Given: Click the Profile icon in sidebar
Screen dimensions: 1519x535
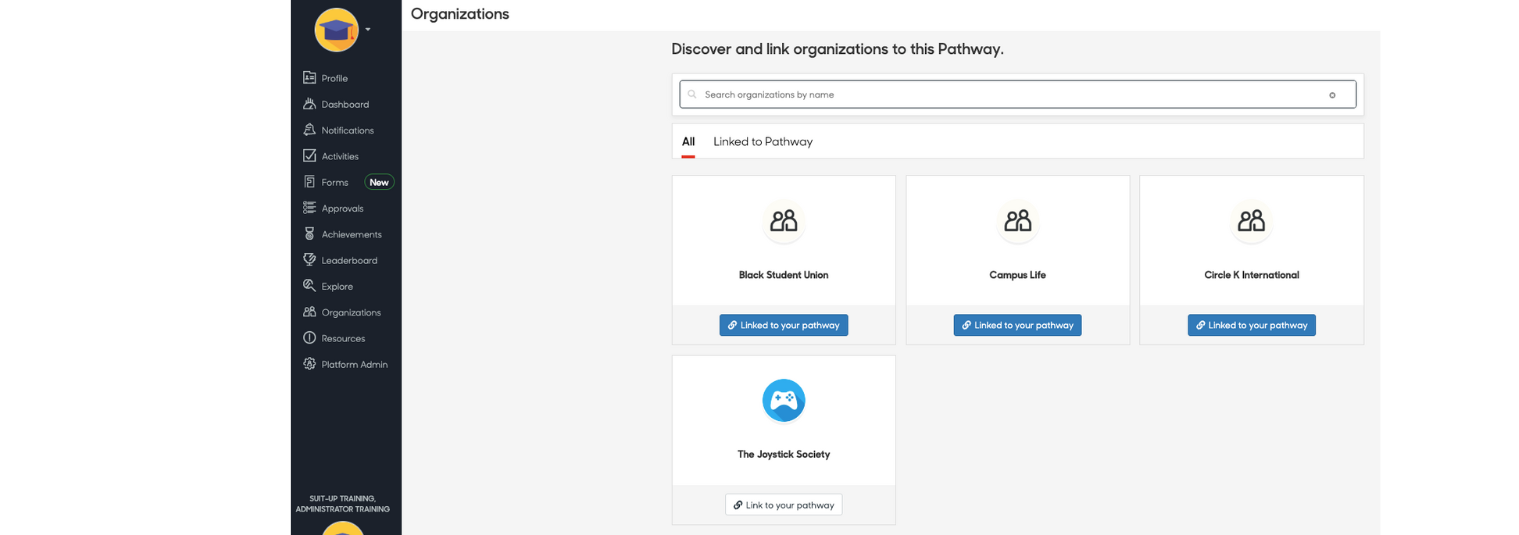Looking at the screenshot, I should [310, 78].
